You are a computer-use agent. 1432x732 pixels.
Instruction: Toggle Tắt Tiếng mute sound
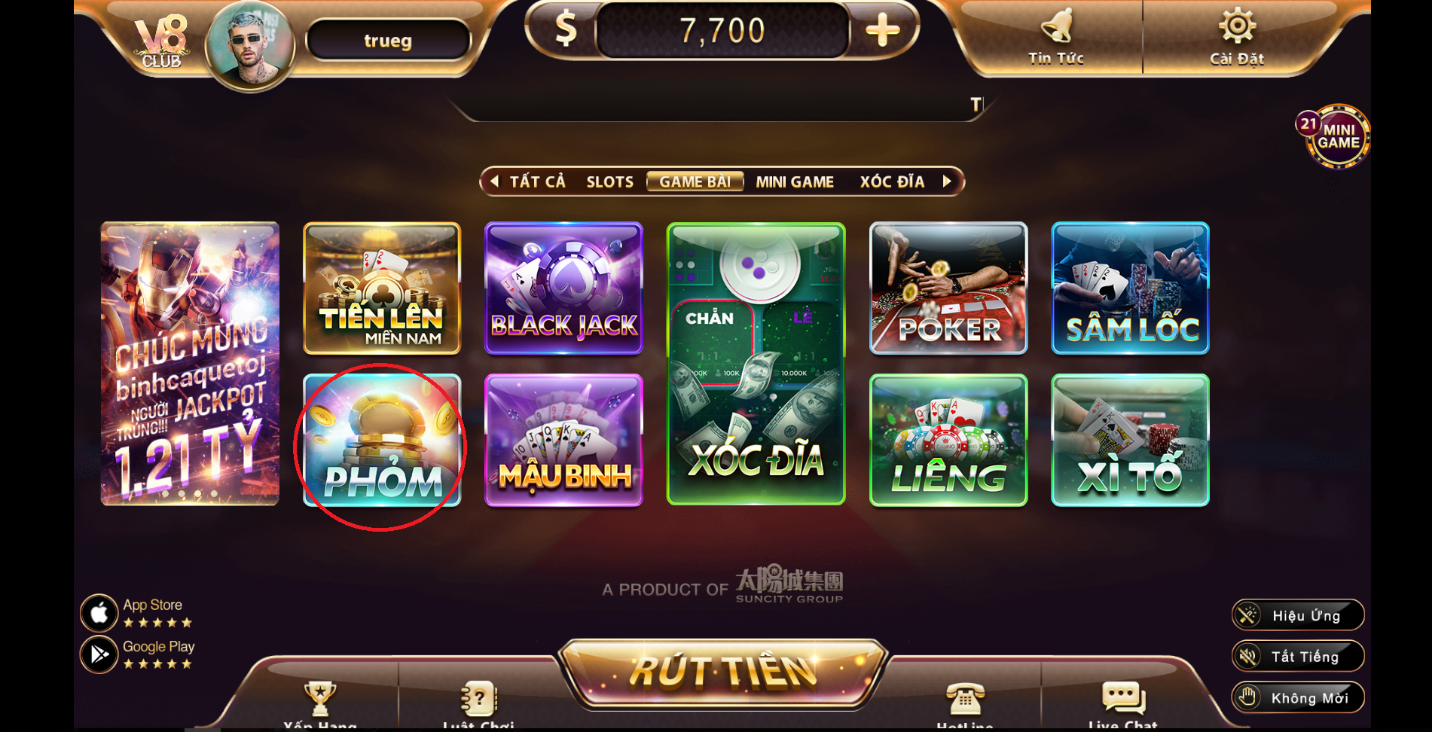(1298, 656)
